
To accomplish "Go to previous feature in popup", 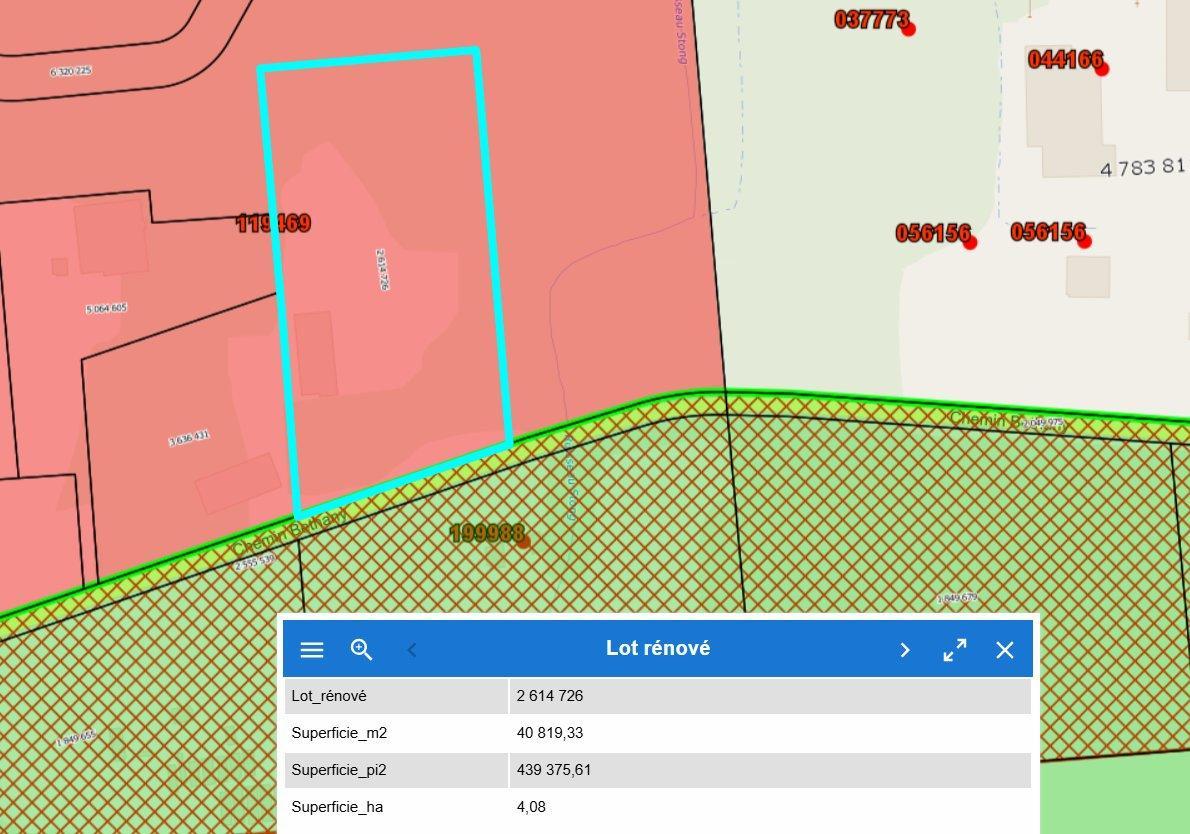I will click(412, 650).
